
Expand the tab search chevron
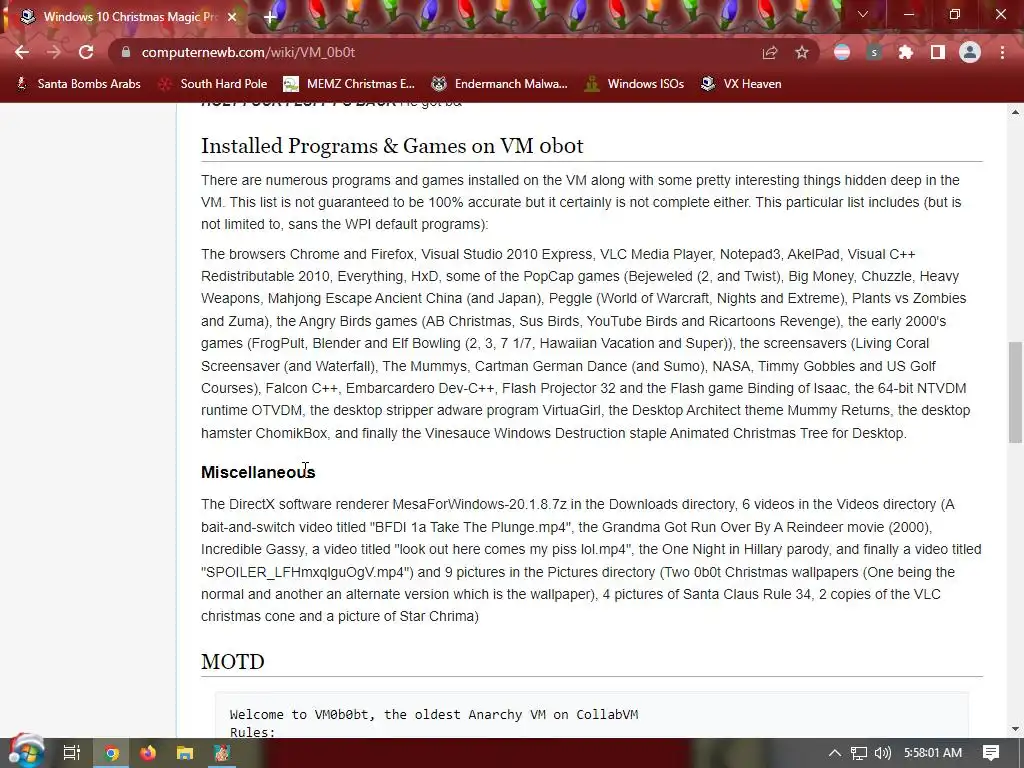point(863,14)
